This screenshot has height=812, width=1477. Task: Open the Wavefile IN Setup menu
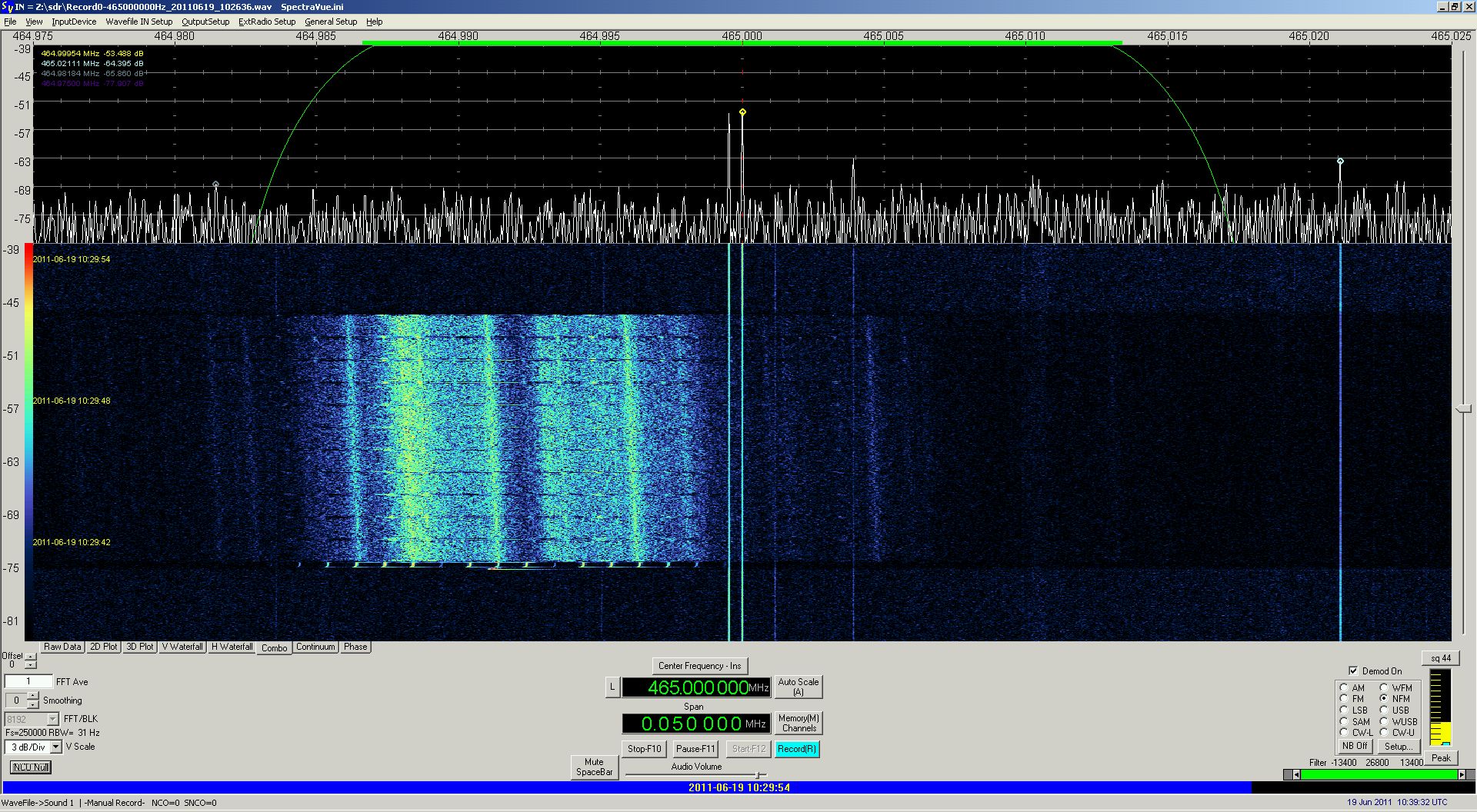coord(138,22)
